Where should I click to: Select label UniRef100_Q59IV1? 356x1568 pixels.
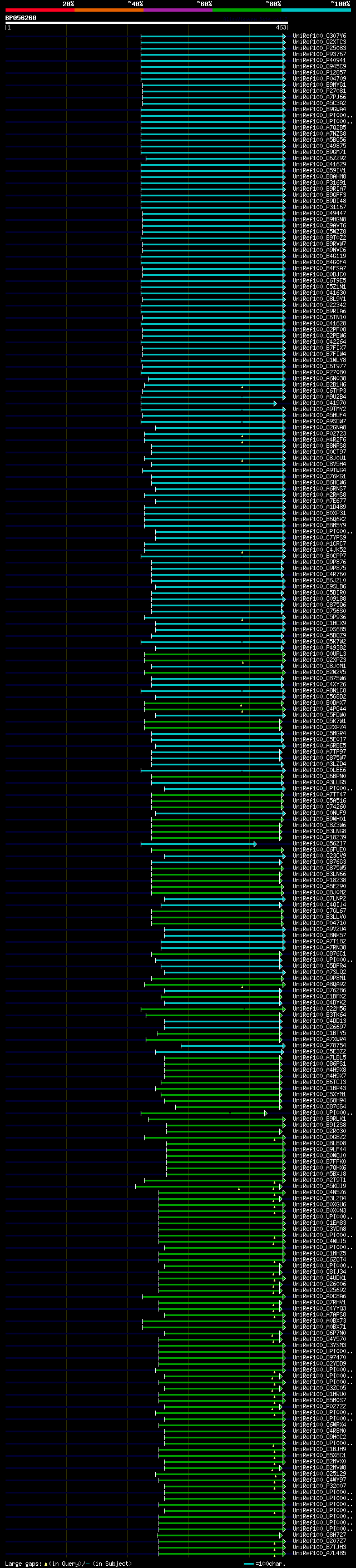pos(319,170)
